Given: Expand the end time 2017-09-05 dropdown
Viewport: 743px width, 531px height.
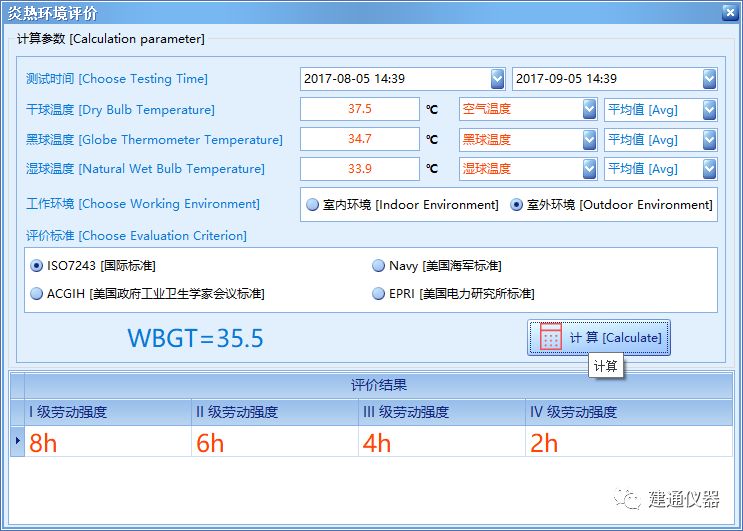Looking at the screenshot, I should (709, 79).
